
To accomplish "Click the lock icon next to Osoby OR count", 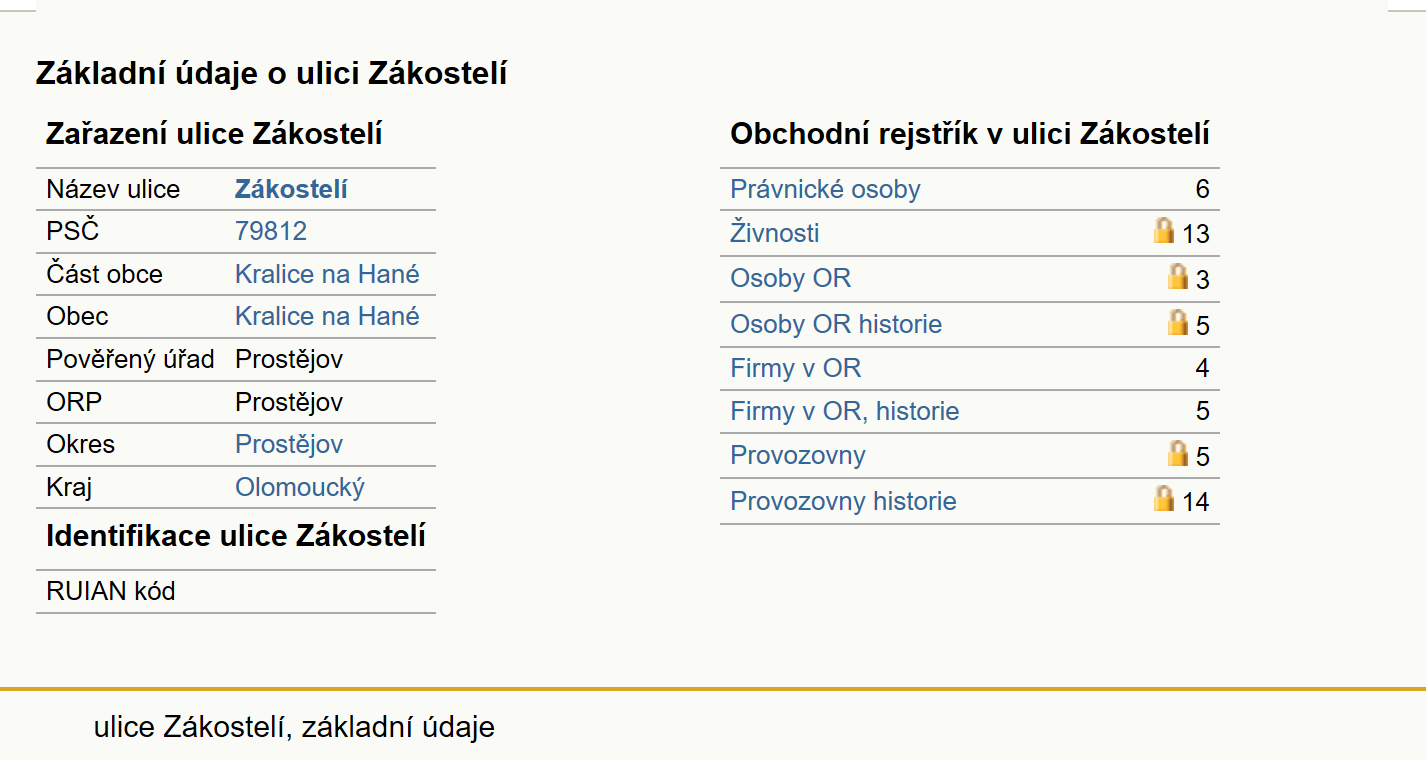I will pyautogui.click(x=1178, y=277).
